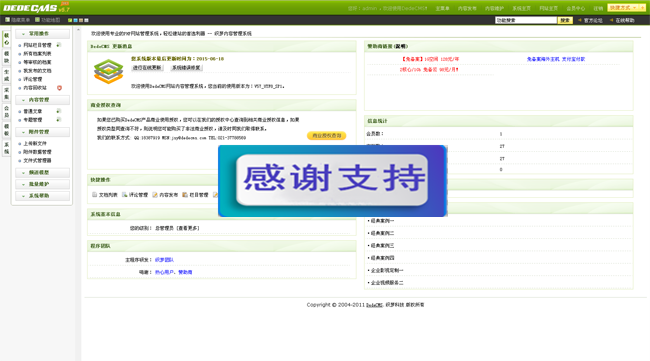Click bullet icon beside 上传新文件
650x361 pixels.
click(x=19, y=144)
